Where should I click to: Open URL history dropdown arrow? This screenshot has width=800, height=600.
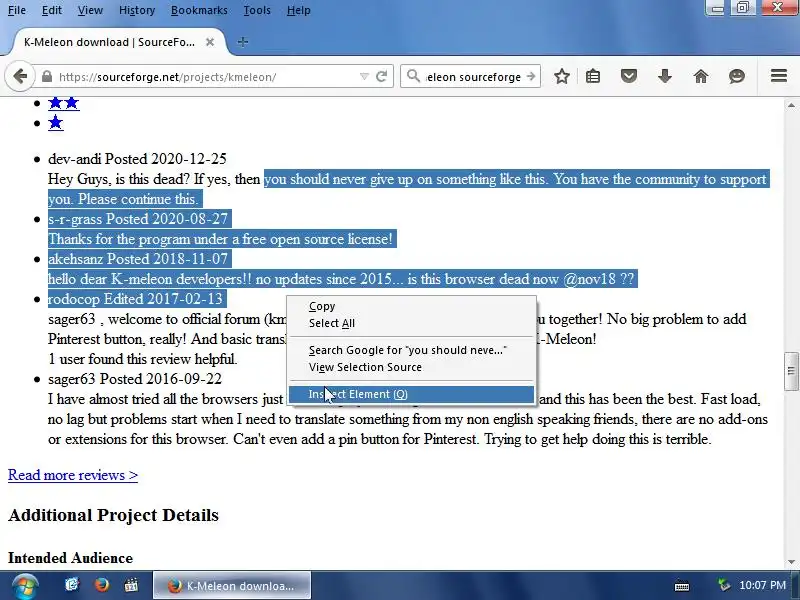(x=364, y=77)
